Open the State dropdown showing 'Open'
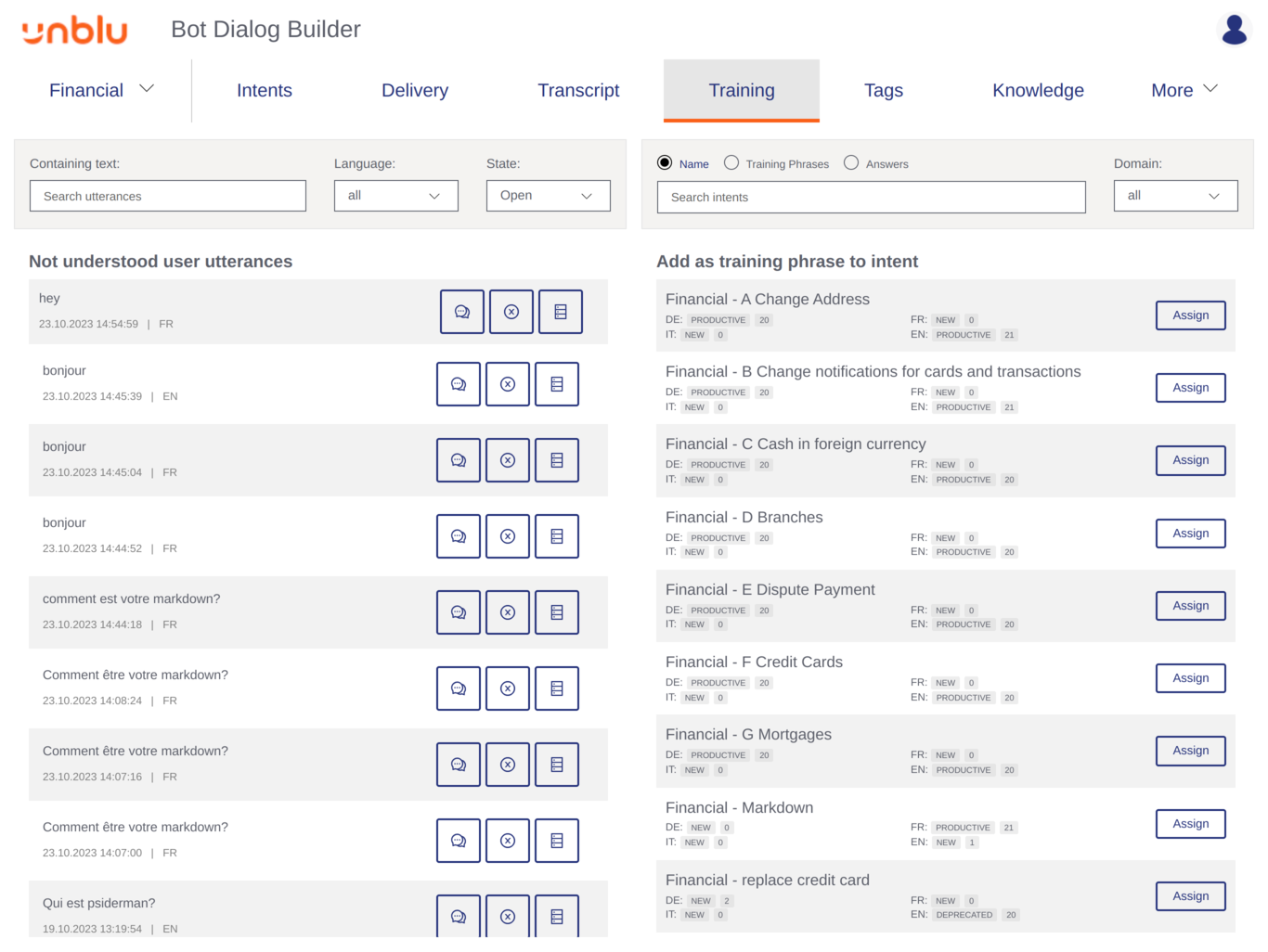This screenshot has height=952, width=1268. tap(548, 196)
